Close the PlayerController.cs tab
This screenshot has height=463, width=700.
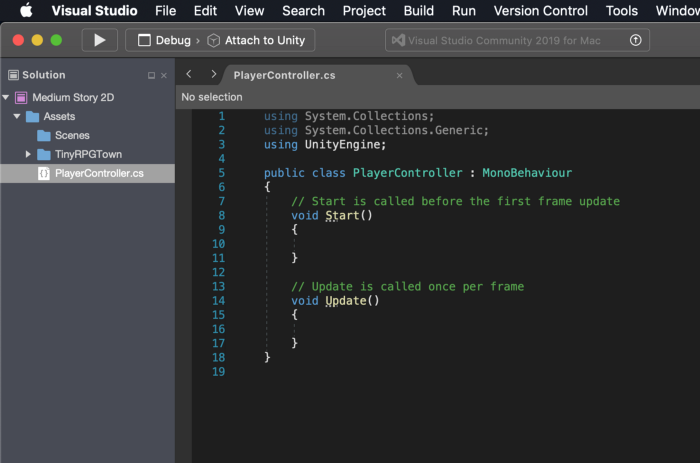point(400,75)
